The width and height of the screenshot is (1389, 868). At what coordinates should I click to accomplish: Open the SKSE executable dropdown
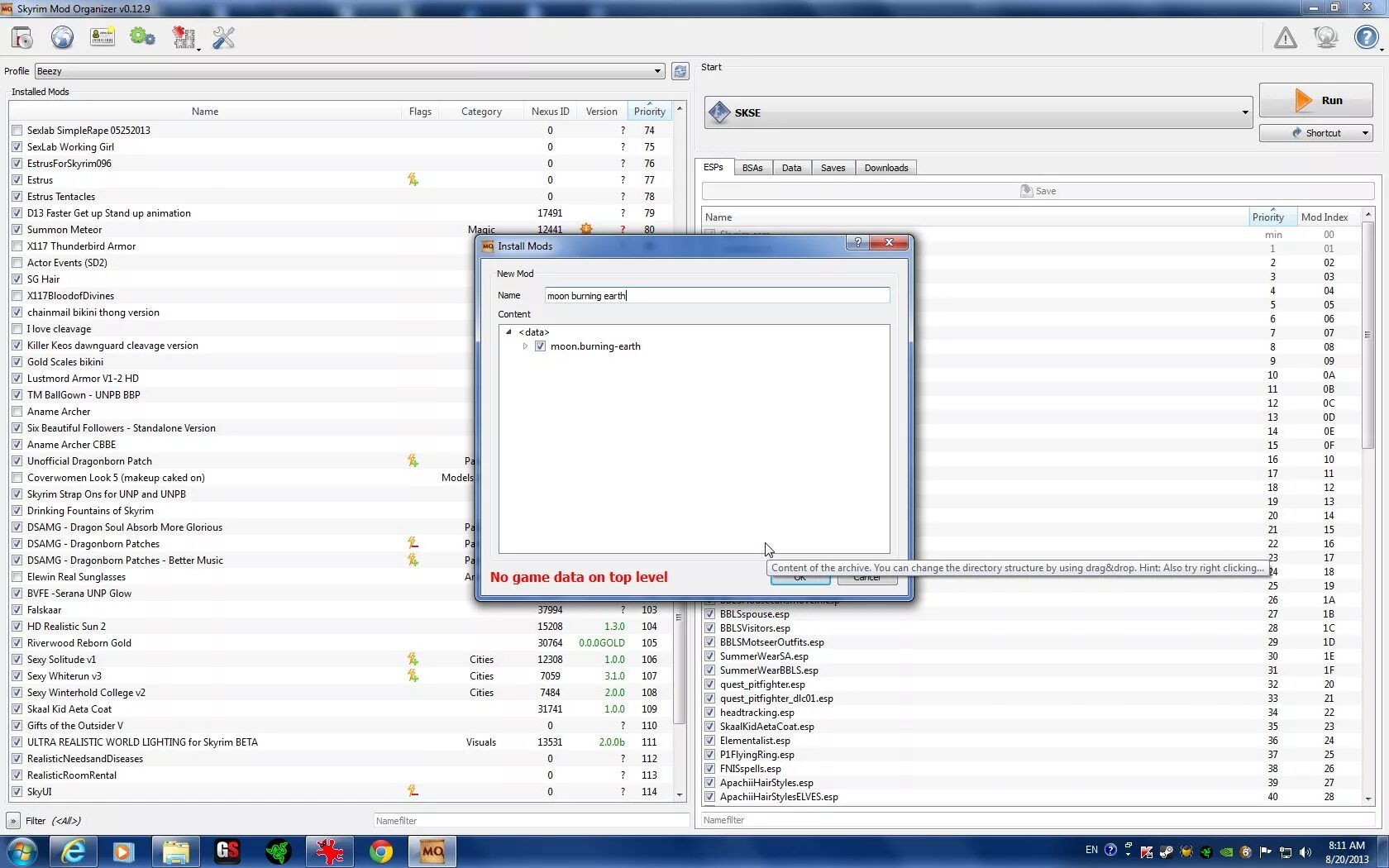pyautogui.click(x=978, y=112)
